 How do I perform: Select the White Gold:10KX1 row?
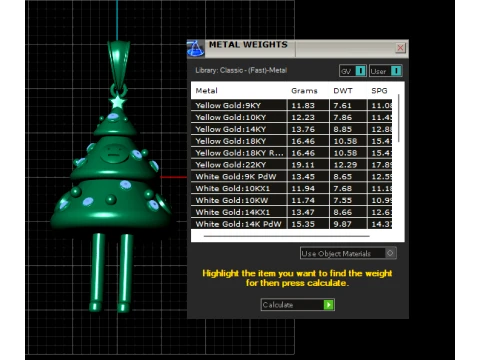pyautogui.click(x=292, y=188)
